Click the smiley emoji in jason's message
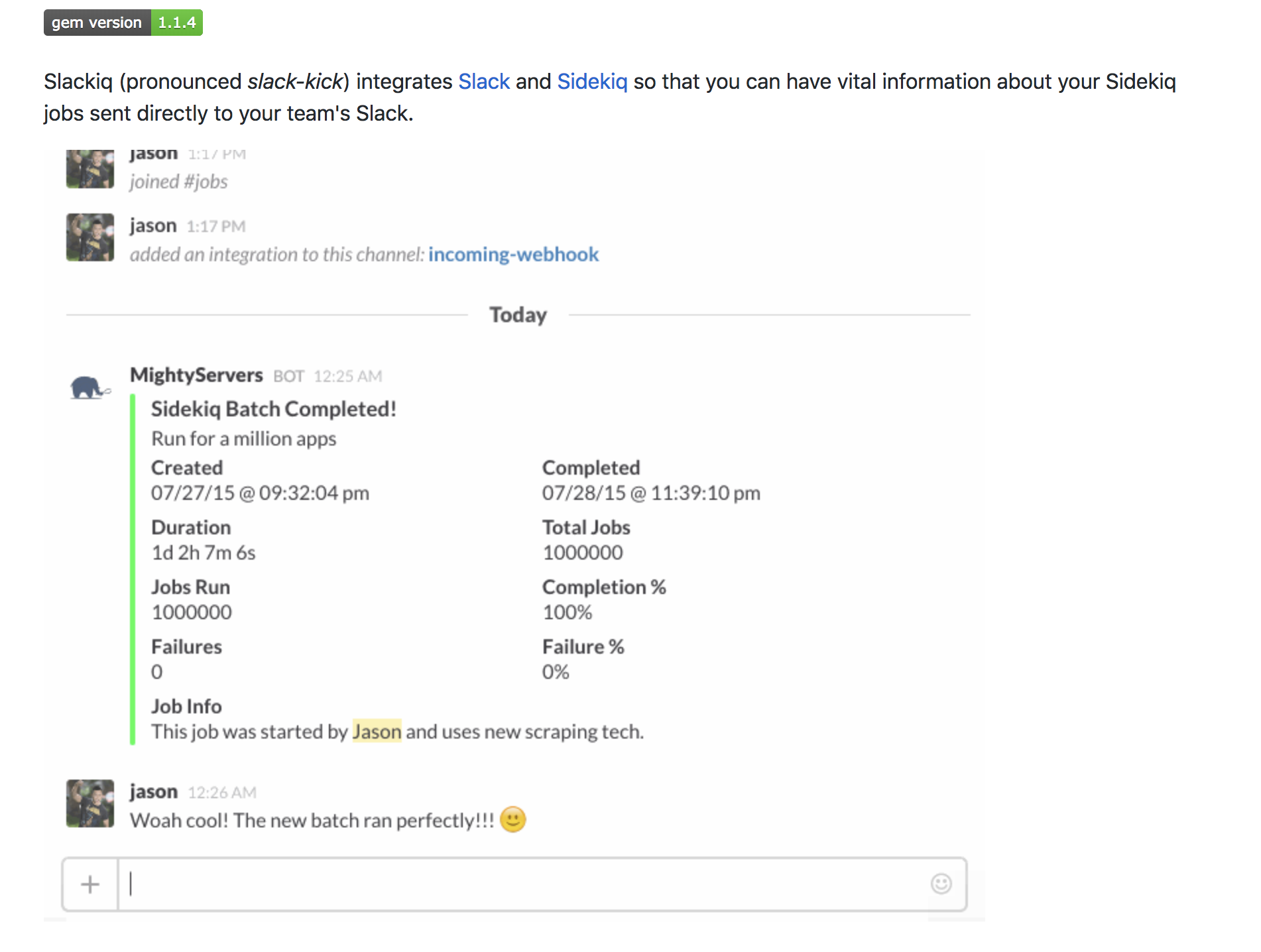Screen dimensions: 1261x952 pyautogui.click(x=512, y=819)
